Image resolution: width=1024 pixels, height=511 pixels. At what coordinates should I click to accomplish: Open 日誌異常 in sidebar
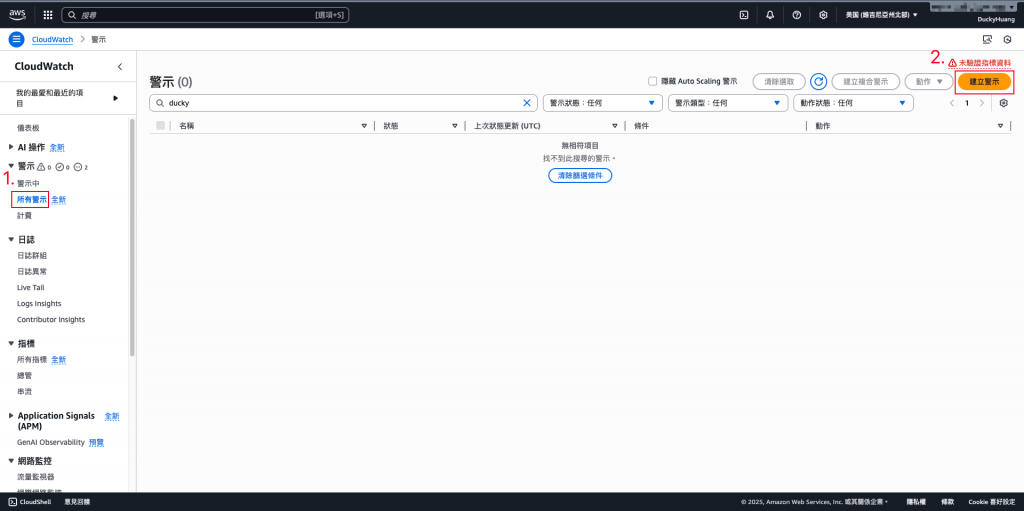point(32,271)
